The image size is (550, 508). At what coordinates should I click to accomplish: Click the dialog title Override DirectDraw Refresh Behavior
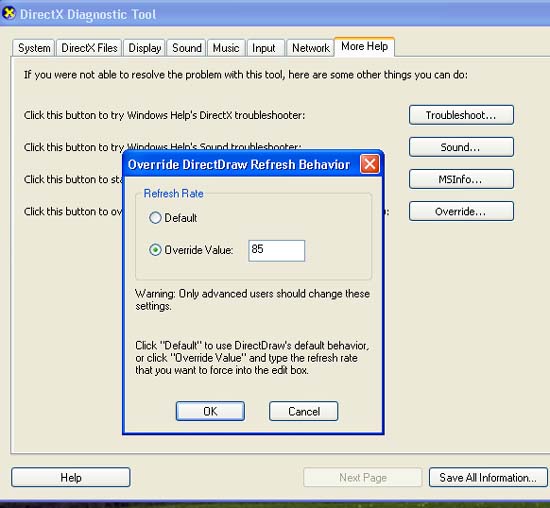coord(239,164)
